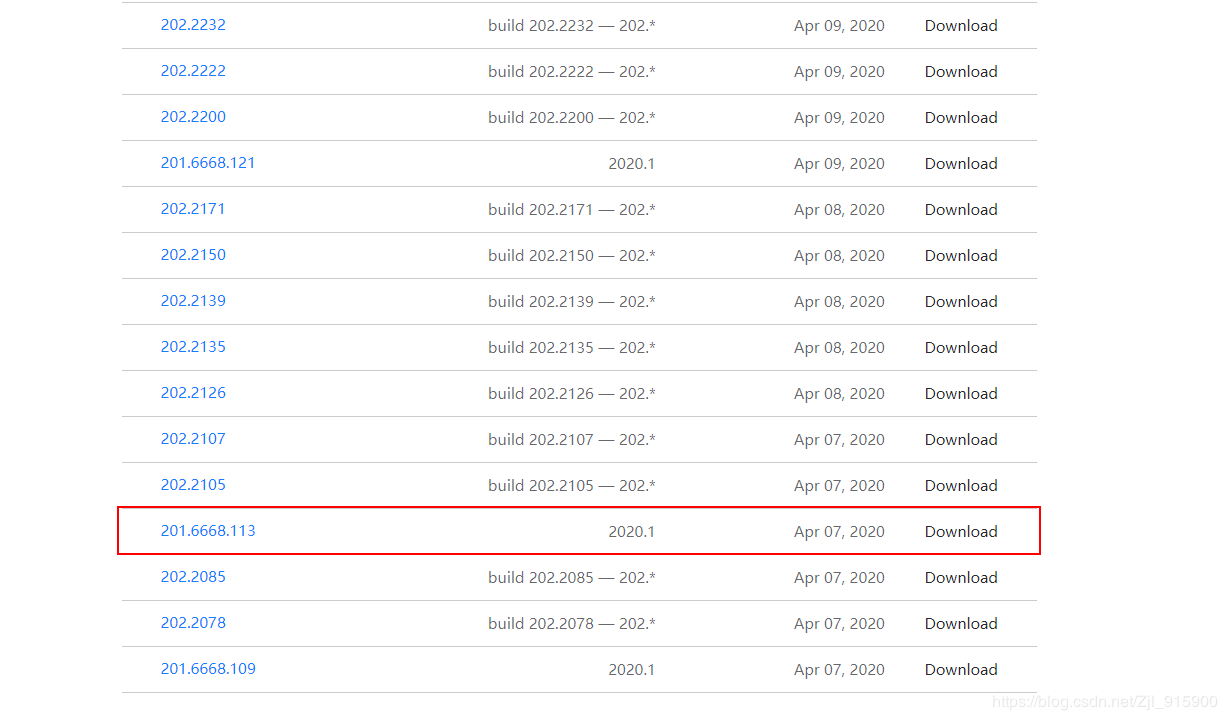Open highlighted version 201.6668.113 link
This screenshot has height=720, width=1227.
click(x=208, y=531)
